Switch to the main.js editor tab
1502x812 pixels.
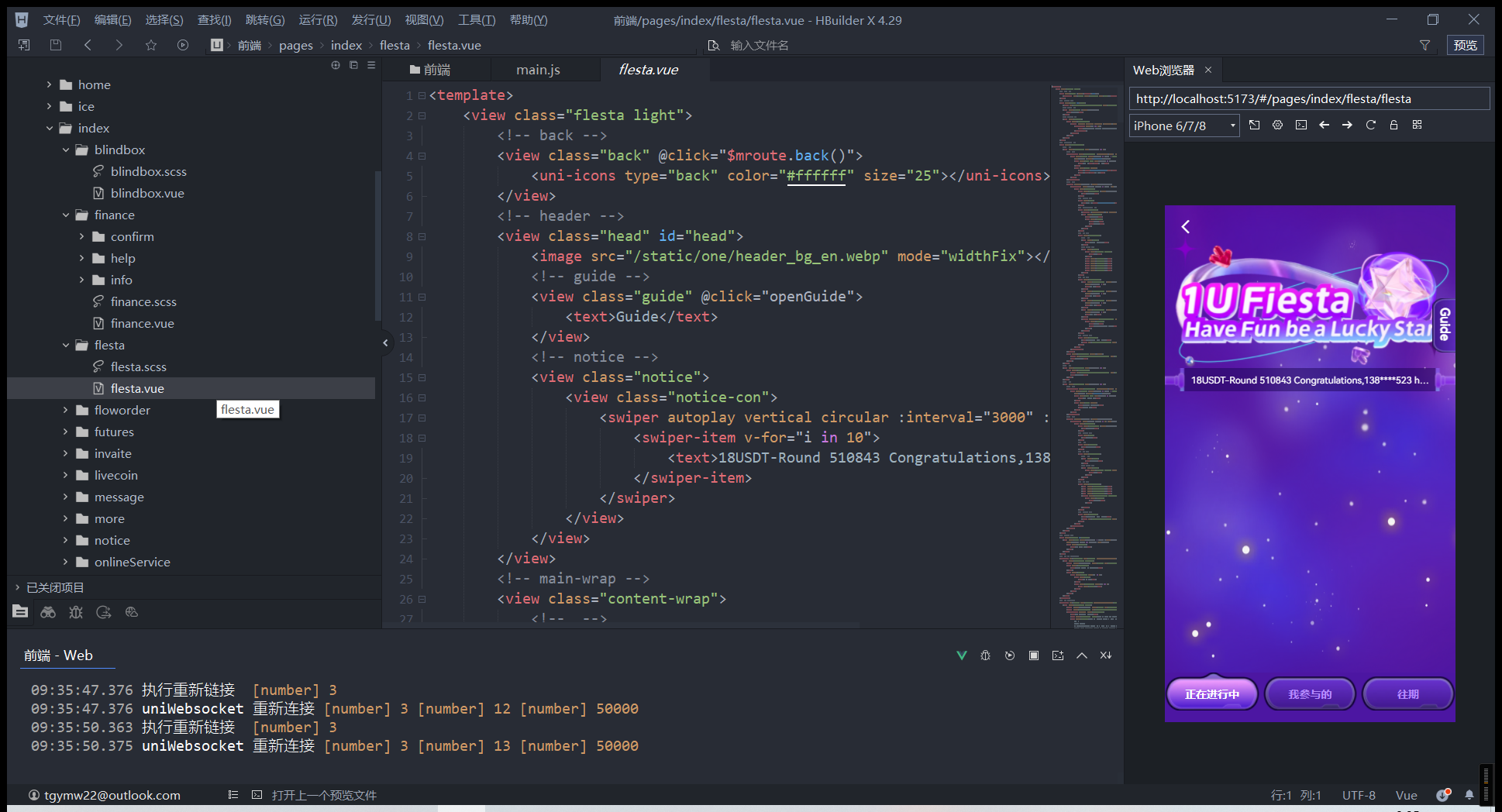click(538, 70)
